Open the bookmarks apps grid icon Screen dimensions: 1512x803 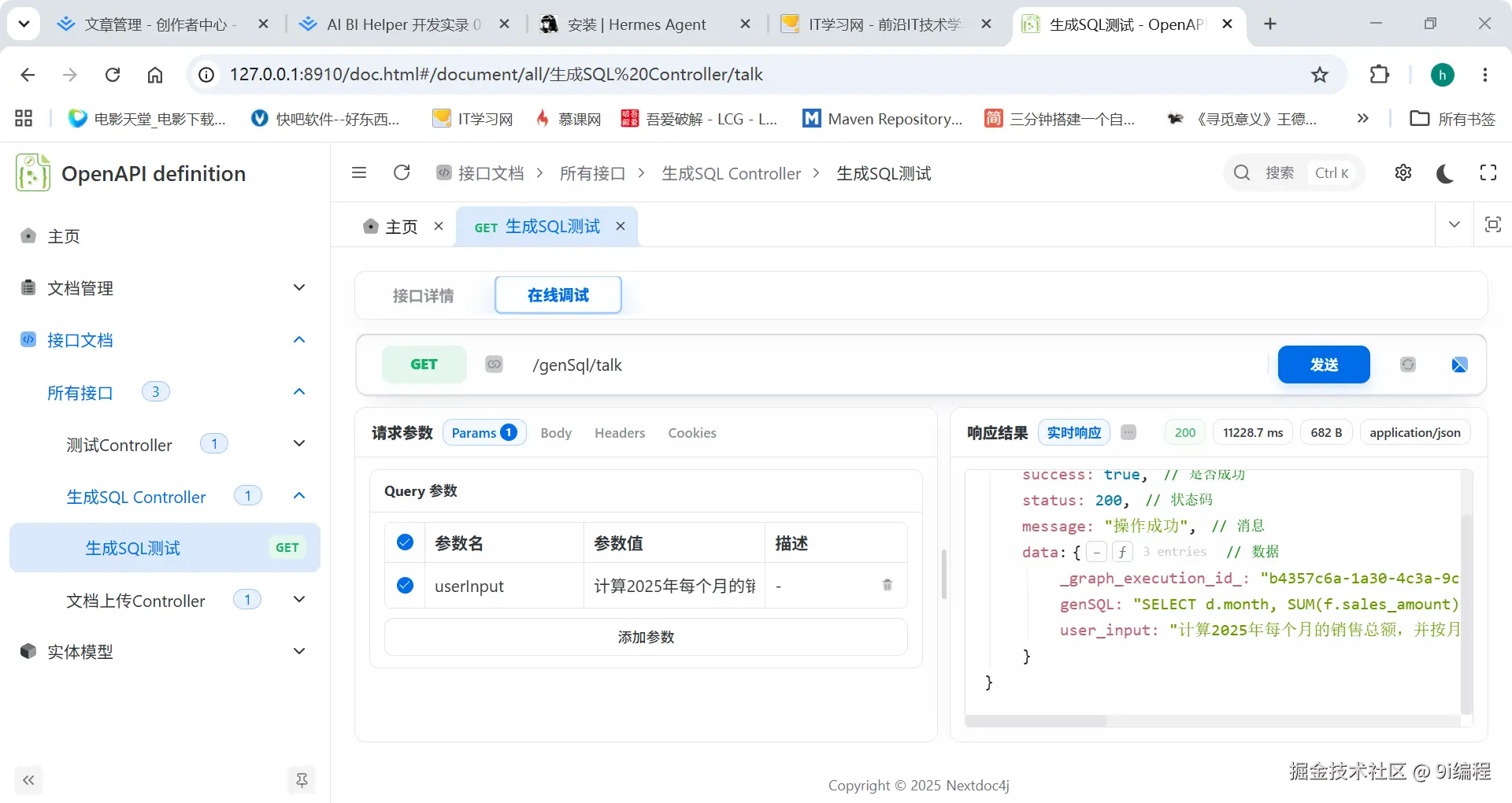[24, 118]
